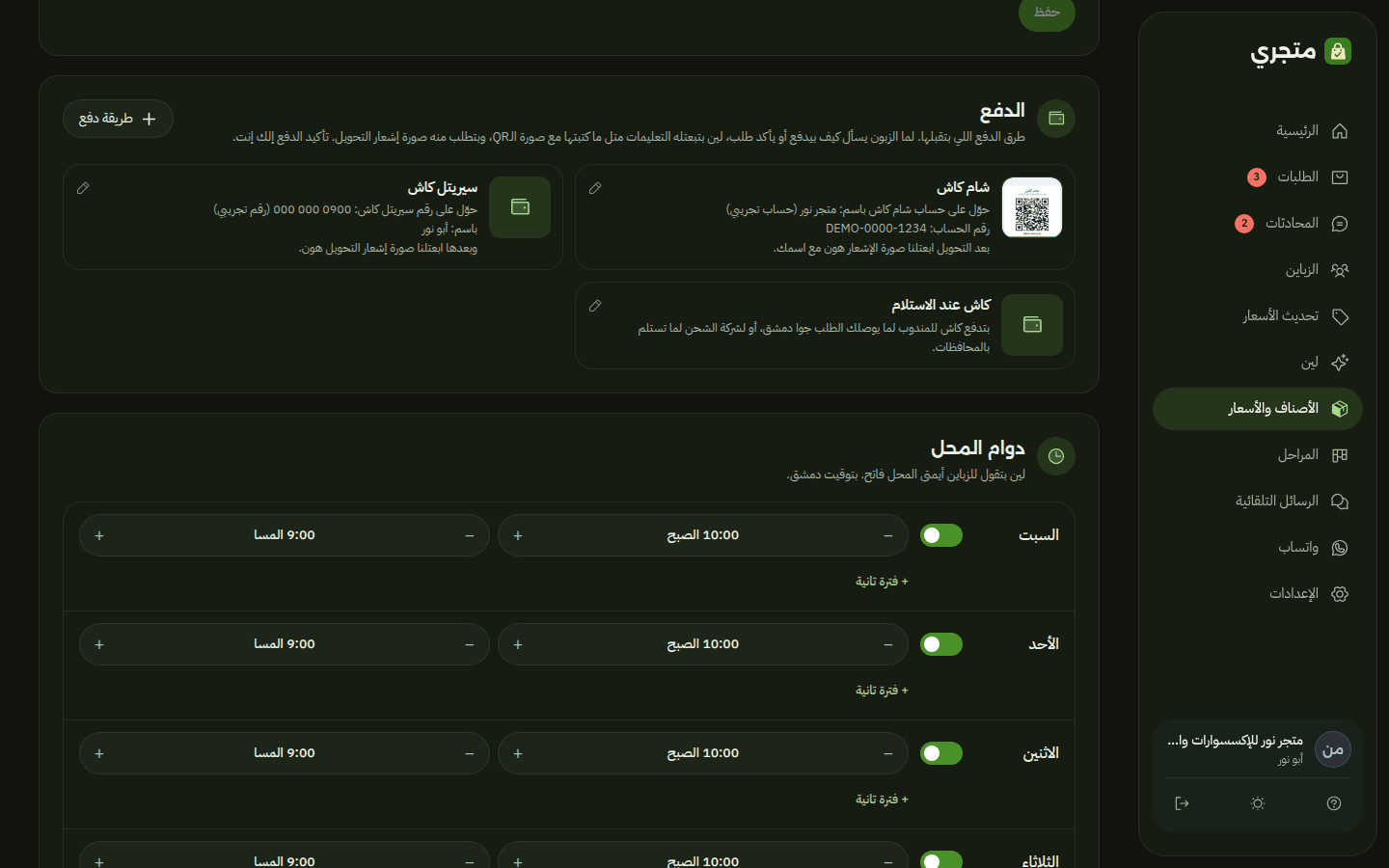Edit the سيريتل كاش payment method
The image size is (1389, 868).
click(83, 188)
